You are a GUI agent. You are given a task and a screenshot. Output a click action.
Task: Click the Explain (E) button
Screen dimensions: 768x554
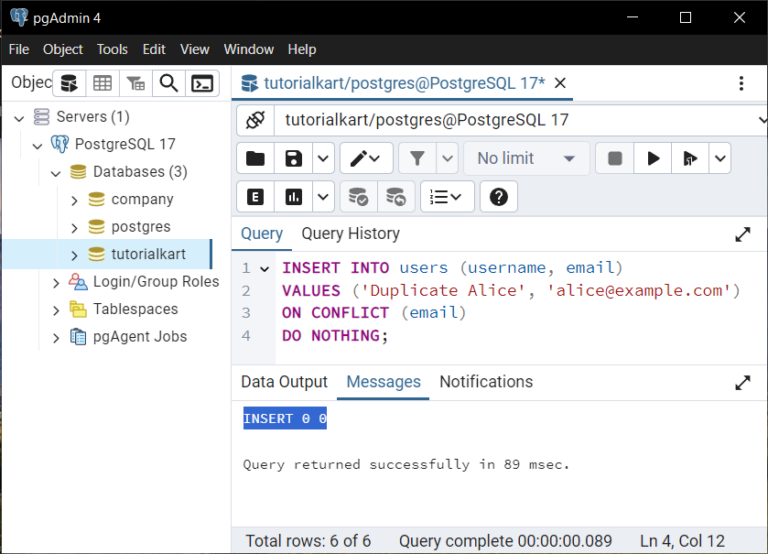pyautogui.click(x=255, y=197)
